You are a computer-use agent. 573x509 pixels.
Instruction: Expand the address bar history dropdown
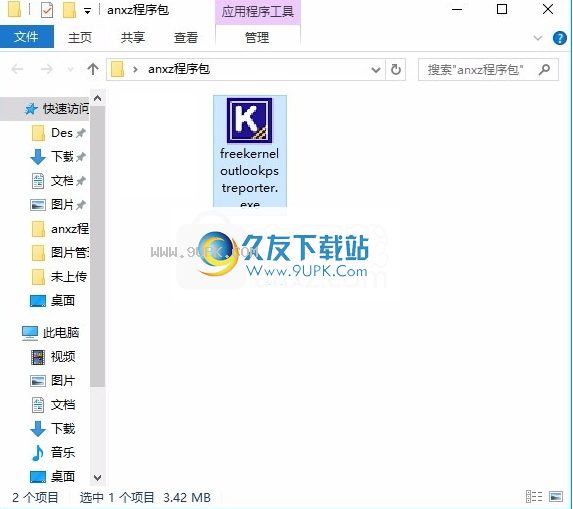(x=376, y=69)
